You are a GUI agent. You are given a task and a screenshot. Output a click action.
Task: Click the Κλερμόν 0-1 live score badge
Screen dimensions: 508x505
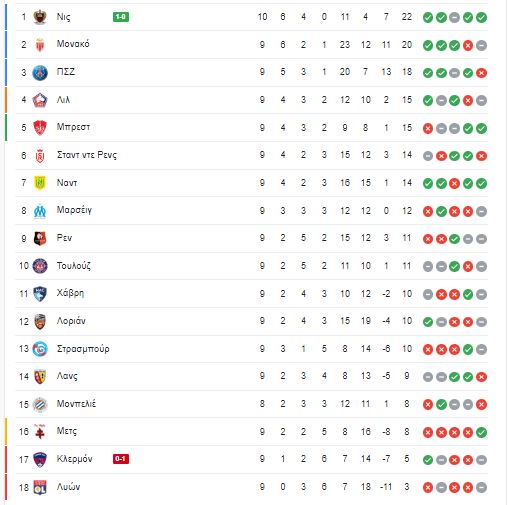[121, 459]
